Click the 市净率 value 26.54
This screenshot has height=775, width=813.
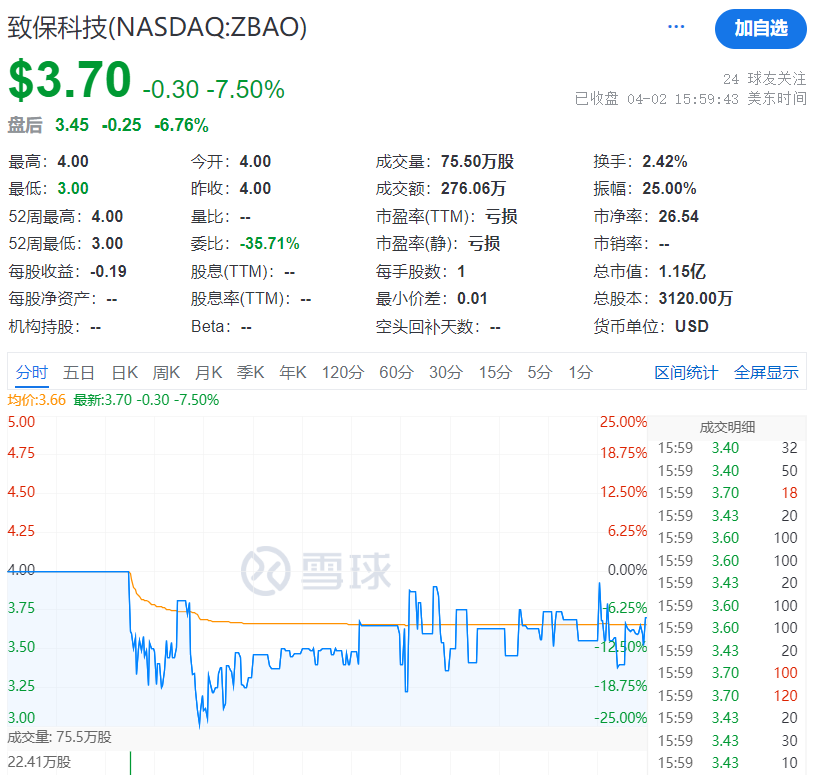pyautogui.click(x=678, y=216)
